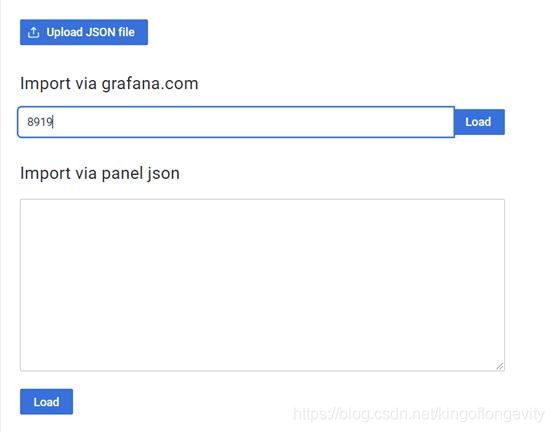Click the Load label beside dashboard ID input

478,122
